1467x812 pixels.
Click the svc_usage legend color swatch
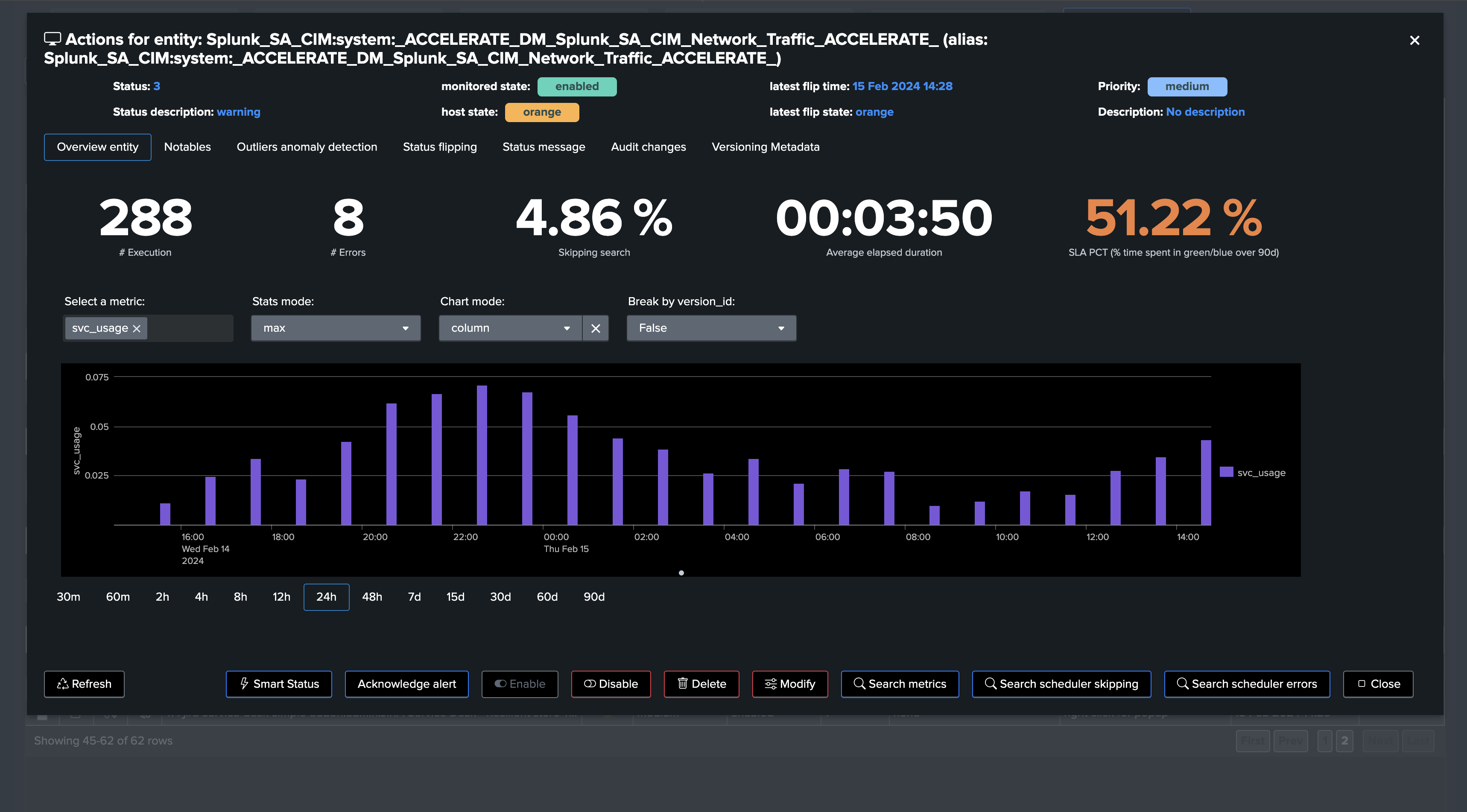(1226, 472)
